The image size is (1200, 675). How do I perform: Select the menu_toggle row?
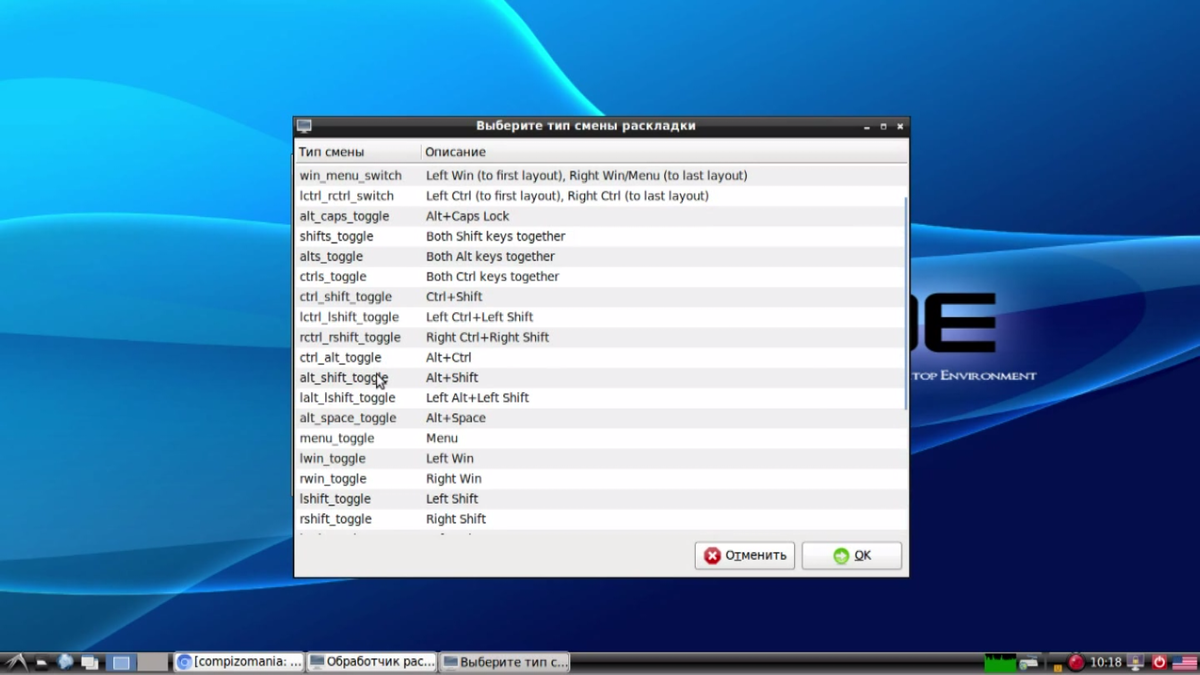click(x=600, y=438)
